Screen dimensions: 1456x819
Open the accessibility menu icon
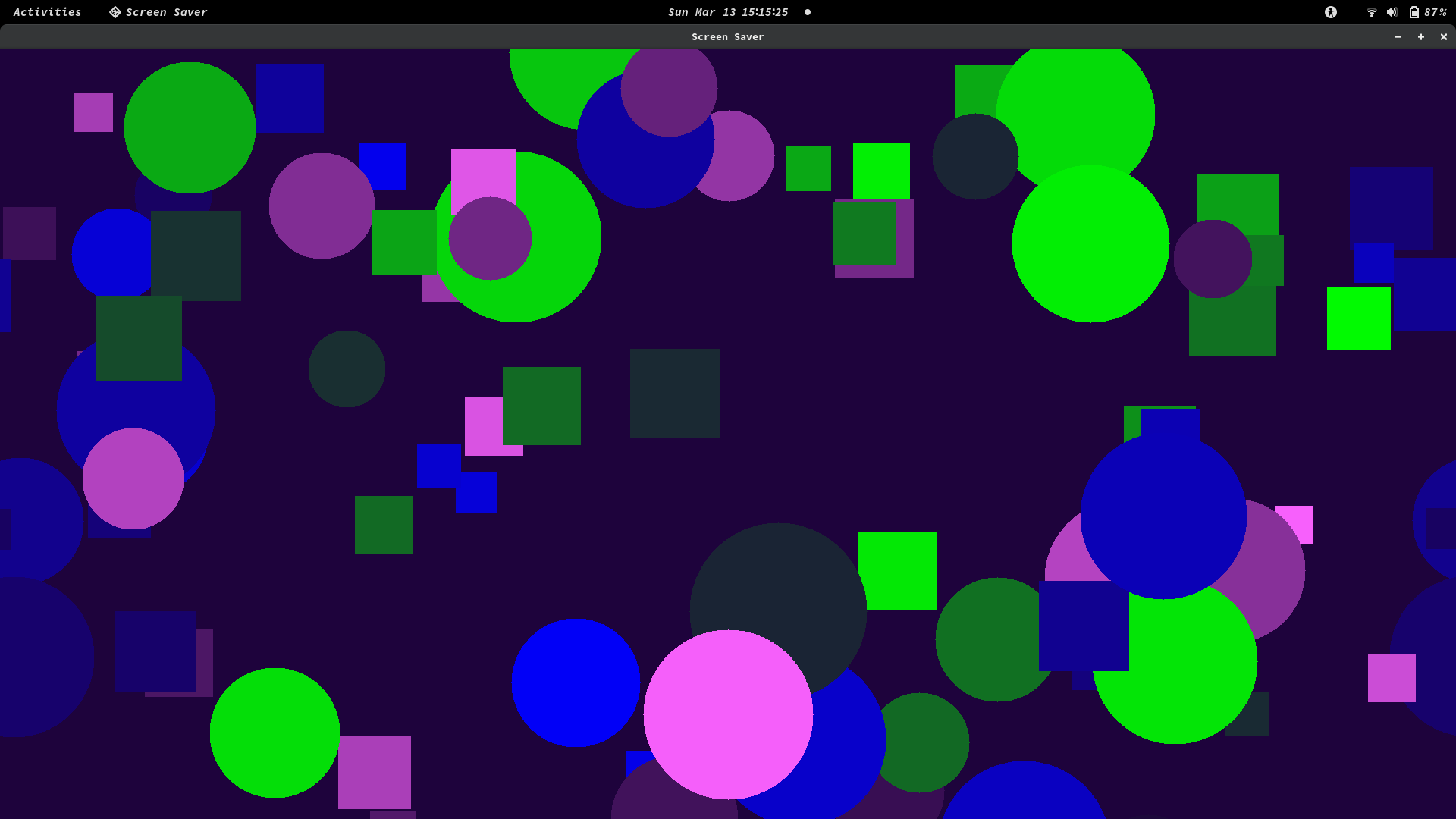pyautogui.click(x=1331, y=12)
